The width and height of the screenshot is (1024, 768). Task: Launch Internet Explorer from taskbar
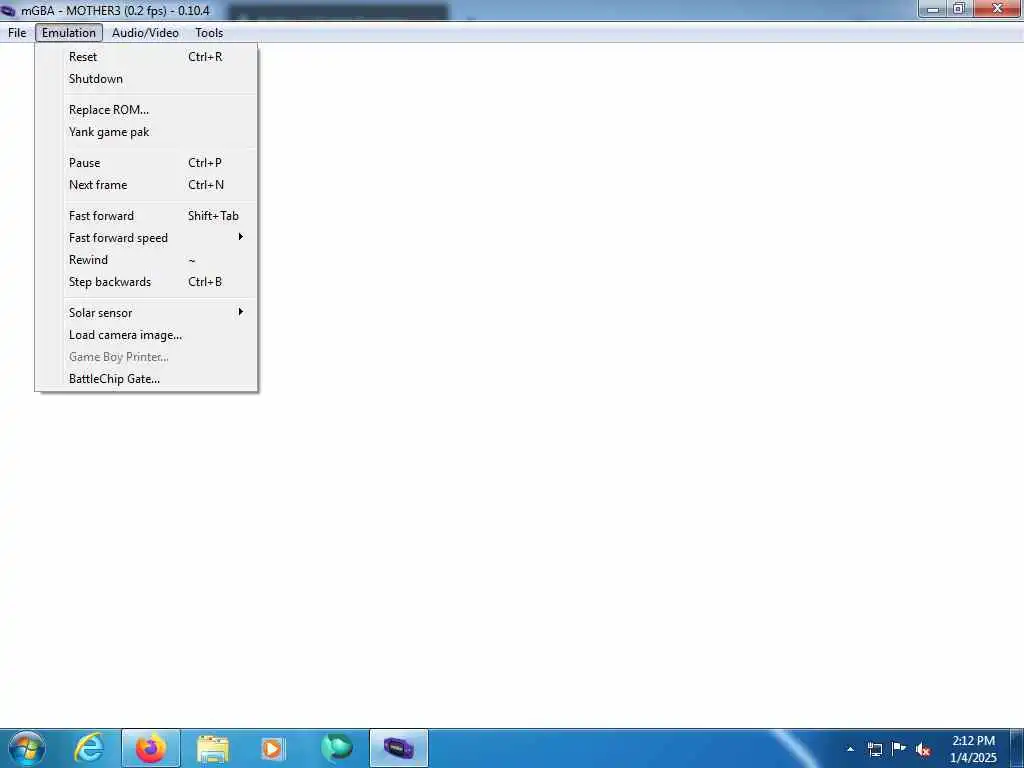click(89, 748)
